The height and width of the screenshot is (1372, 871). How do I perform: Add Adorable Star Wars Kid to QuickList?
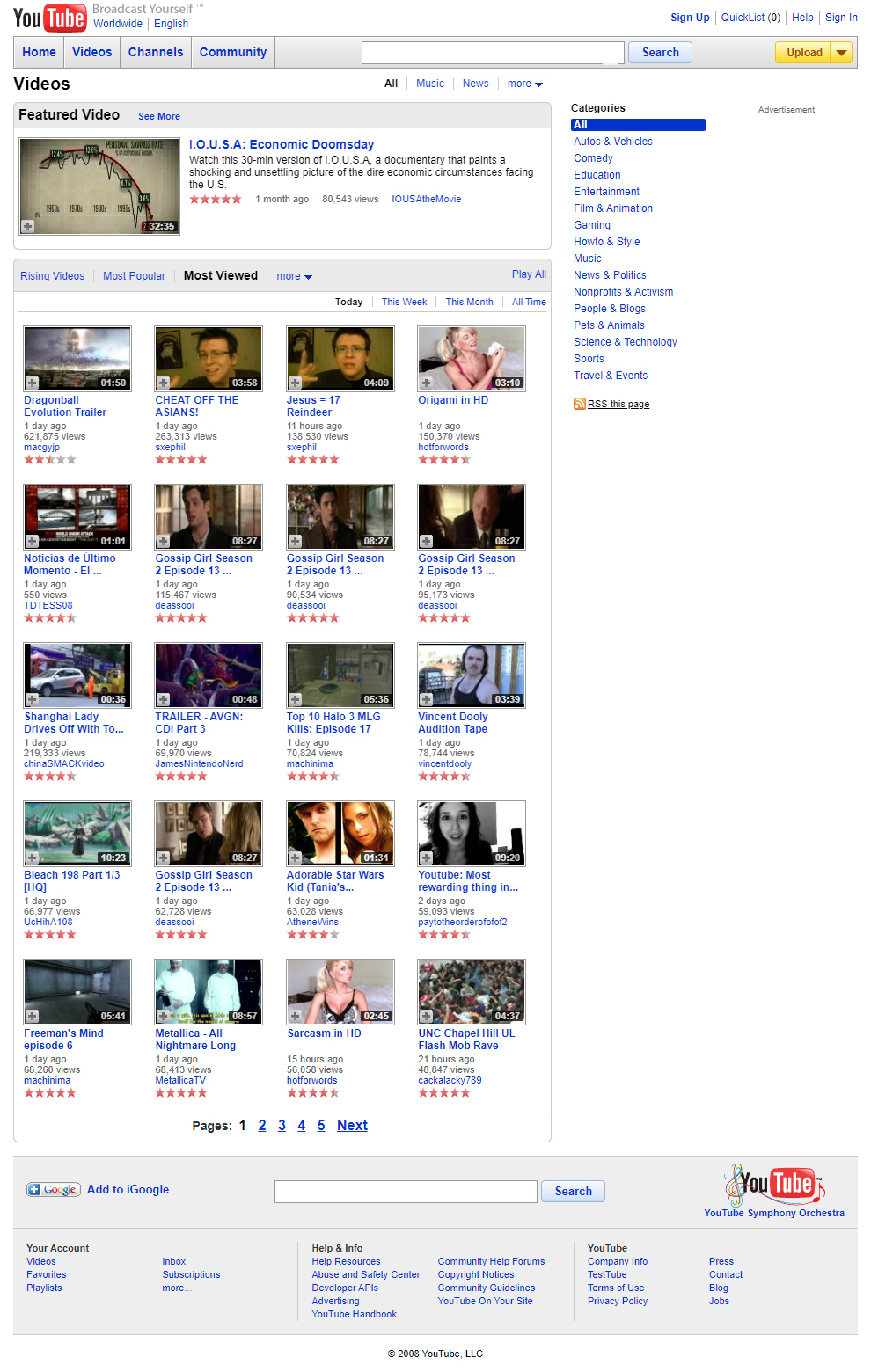point(295,857)
